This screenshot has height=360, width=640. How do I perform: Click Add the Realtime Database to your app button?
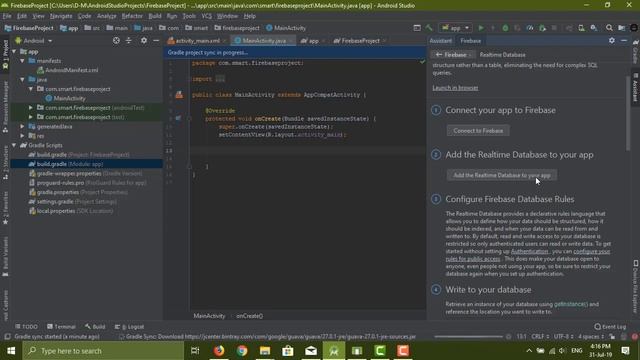click(x=502, y=175)
